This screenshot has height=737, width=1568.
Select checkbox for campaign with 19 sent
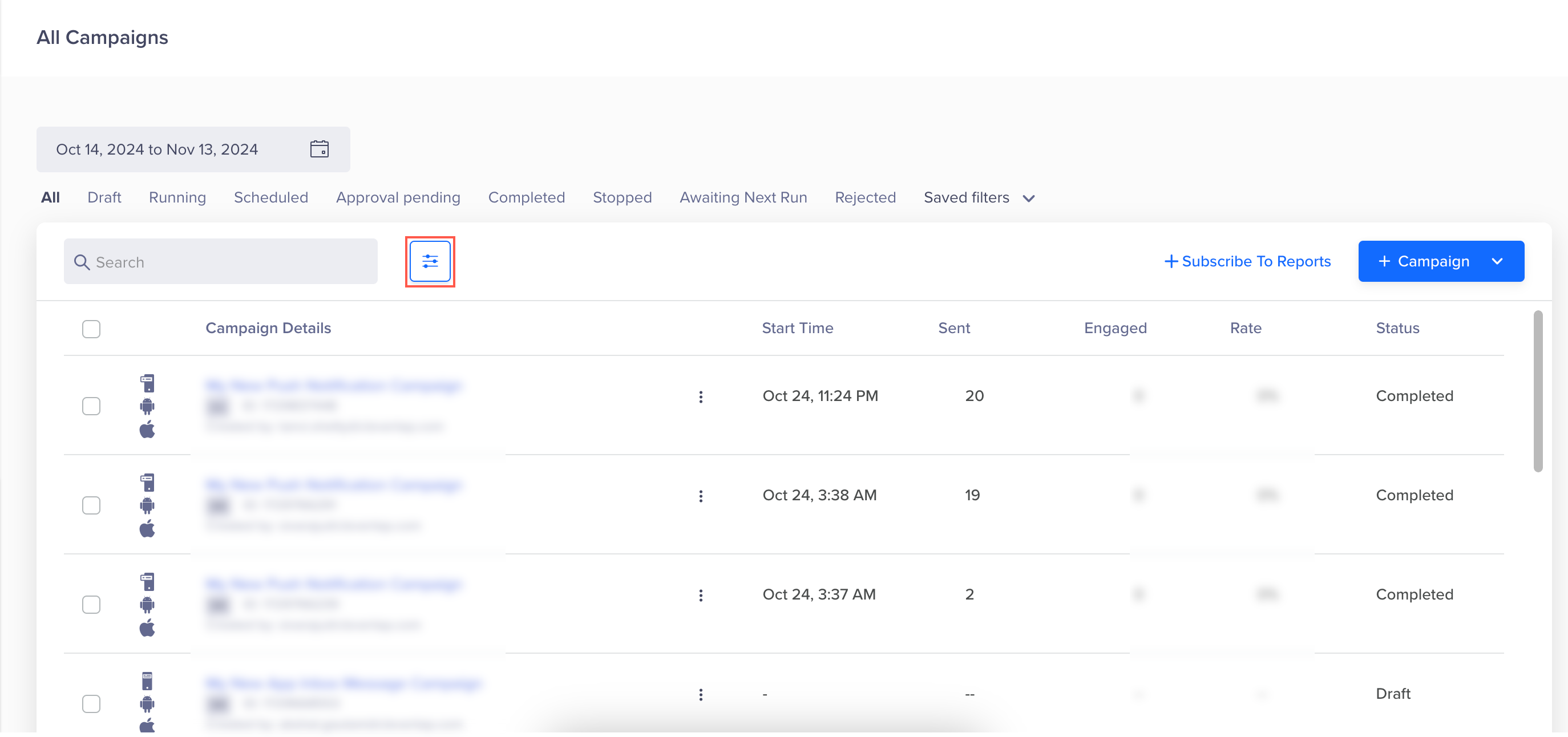(91, 505)
